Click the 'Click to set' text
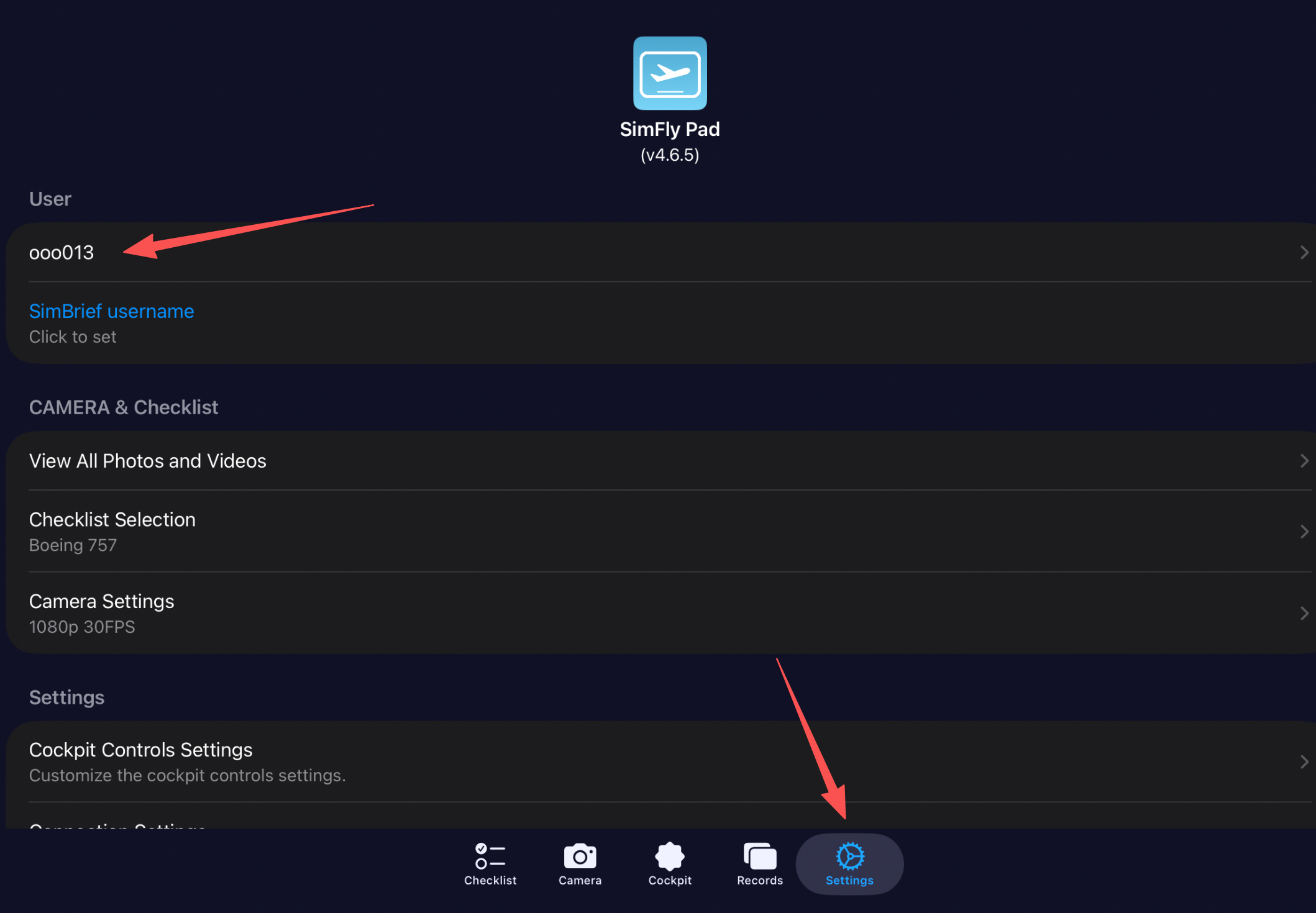The width and height of the screenshot is (1316, 913). click(73, 337)
